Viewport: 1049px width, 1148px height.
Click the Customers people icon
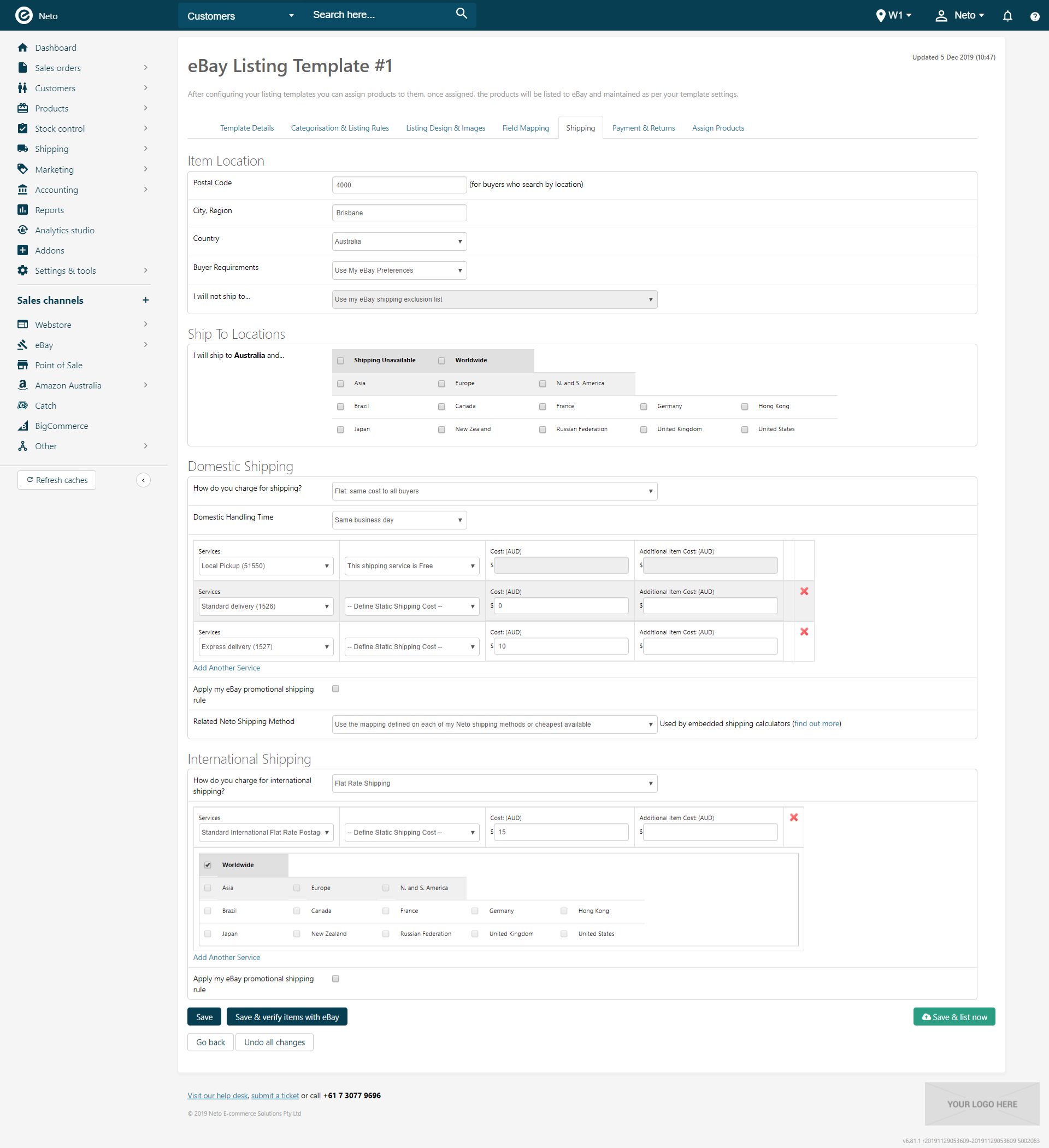click(23, 87)
